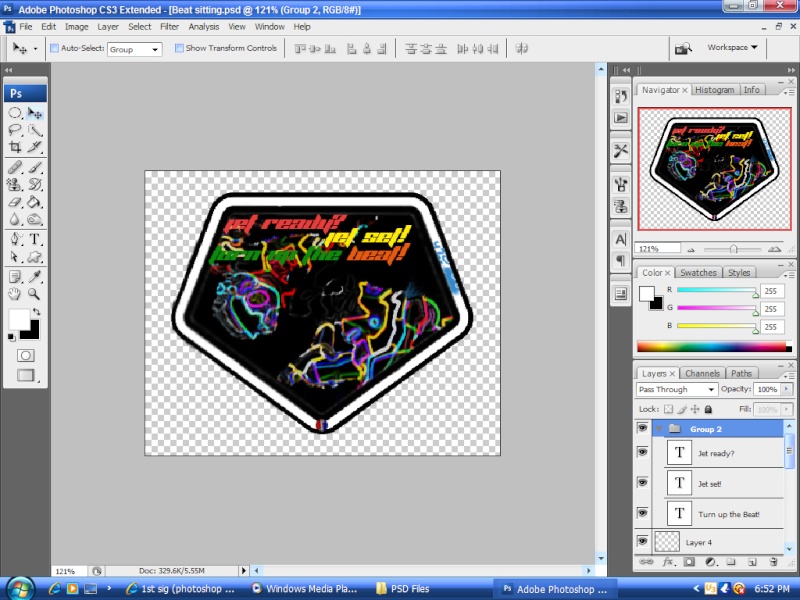
Task: Change the screen mode
Action: [x=26, y=376]
